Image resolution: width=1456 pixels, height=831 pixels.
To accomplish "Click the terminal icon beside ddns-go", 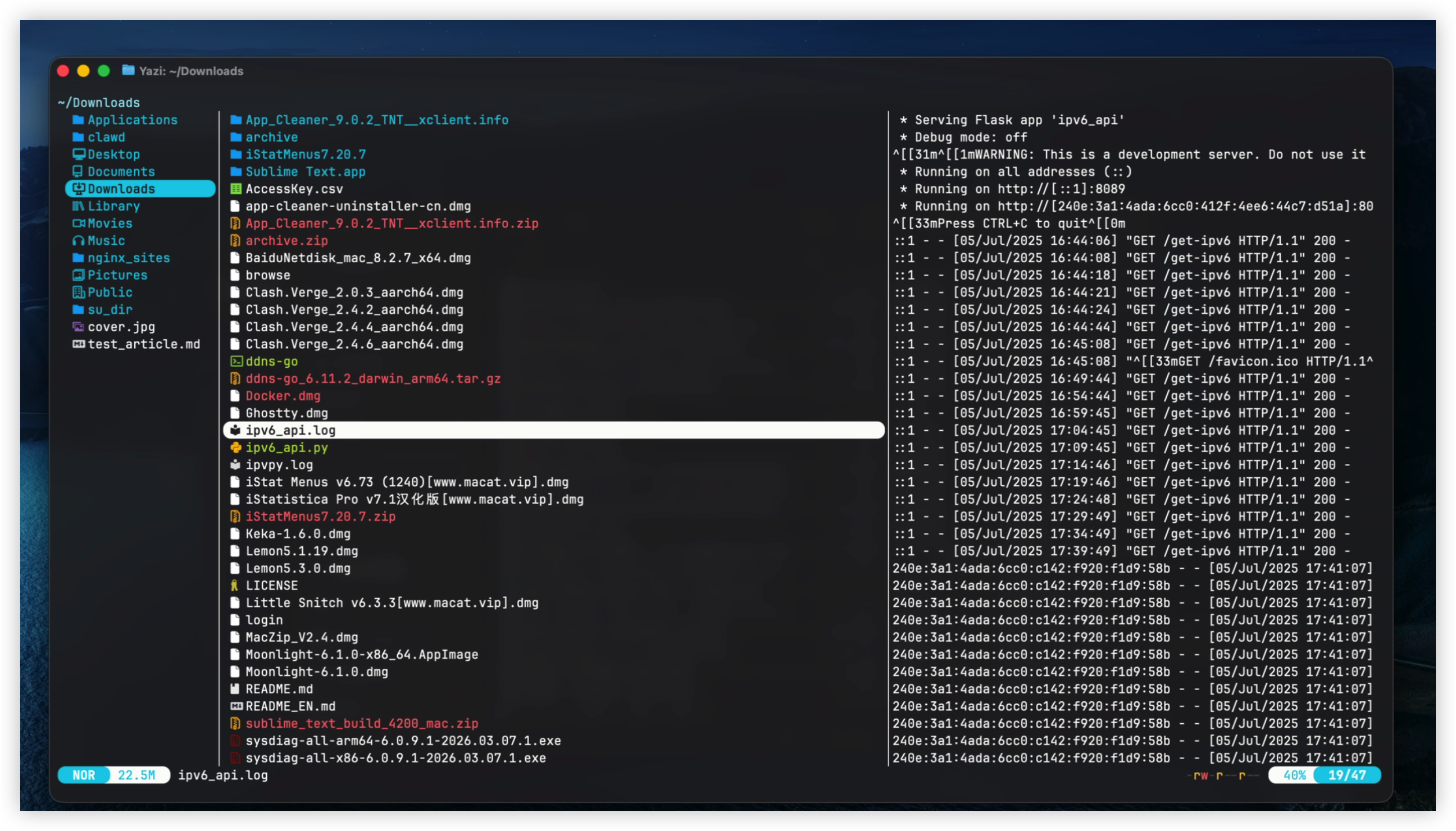I will click(236, 361).
